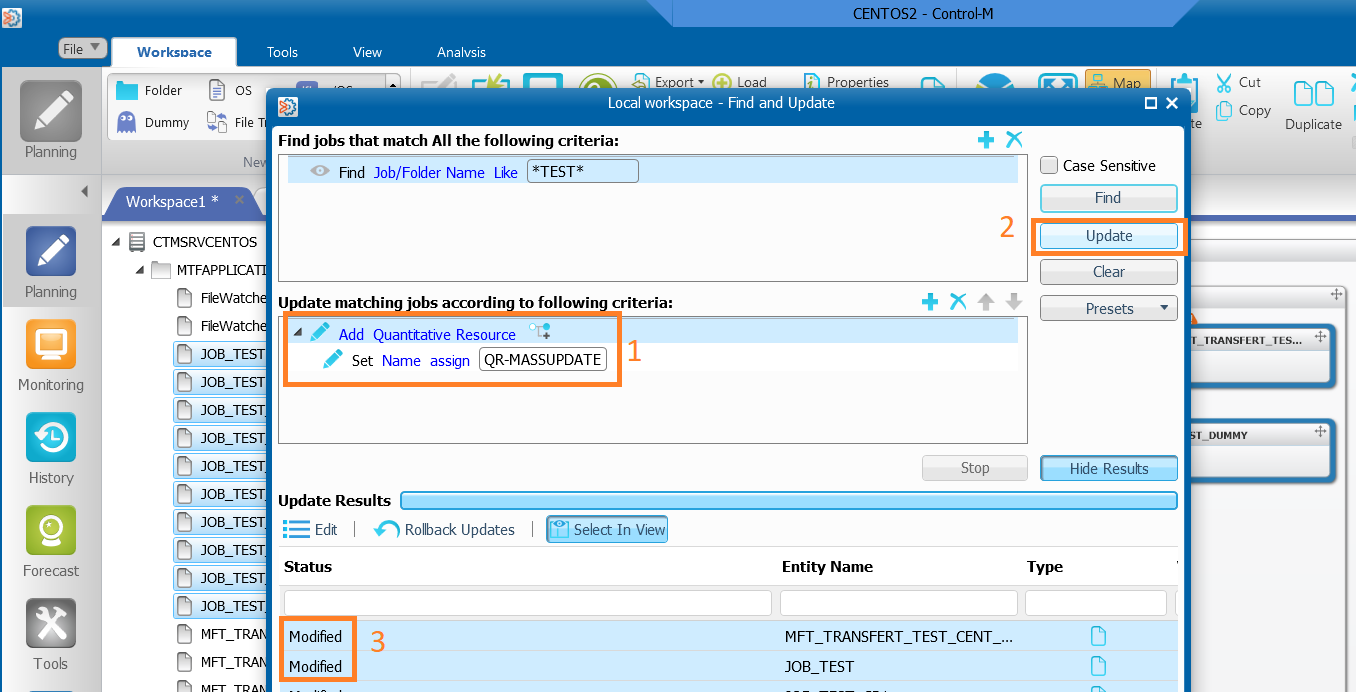Move update criterion up with arrow icon
This screenshot has width=1356, height=692.
[x=986, y=302]
